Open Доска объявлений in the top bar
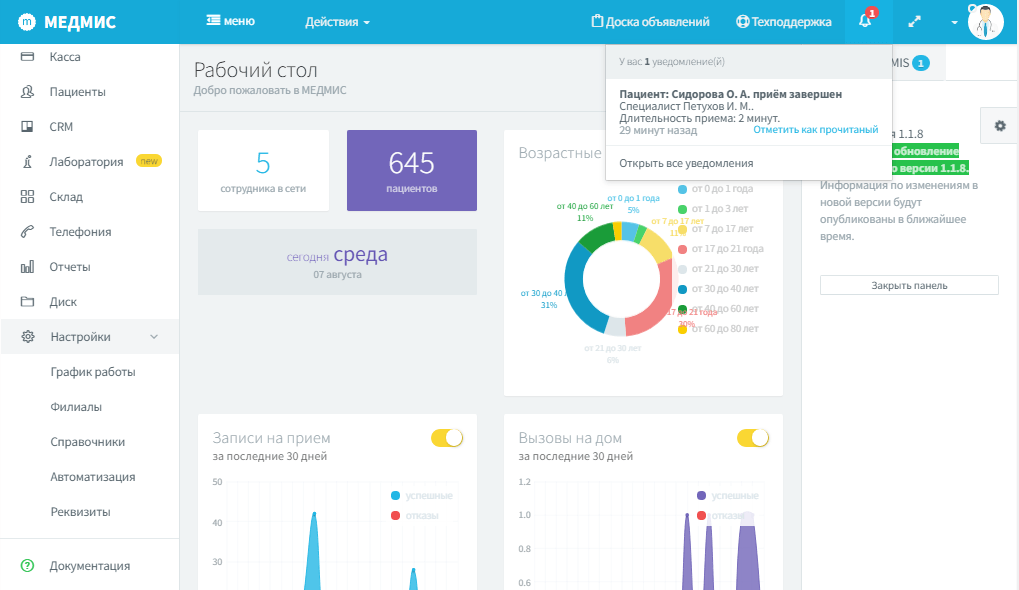The height and width of the screenshot is (590, 1019). [x=650, y=21]
